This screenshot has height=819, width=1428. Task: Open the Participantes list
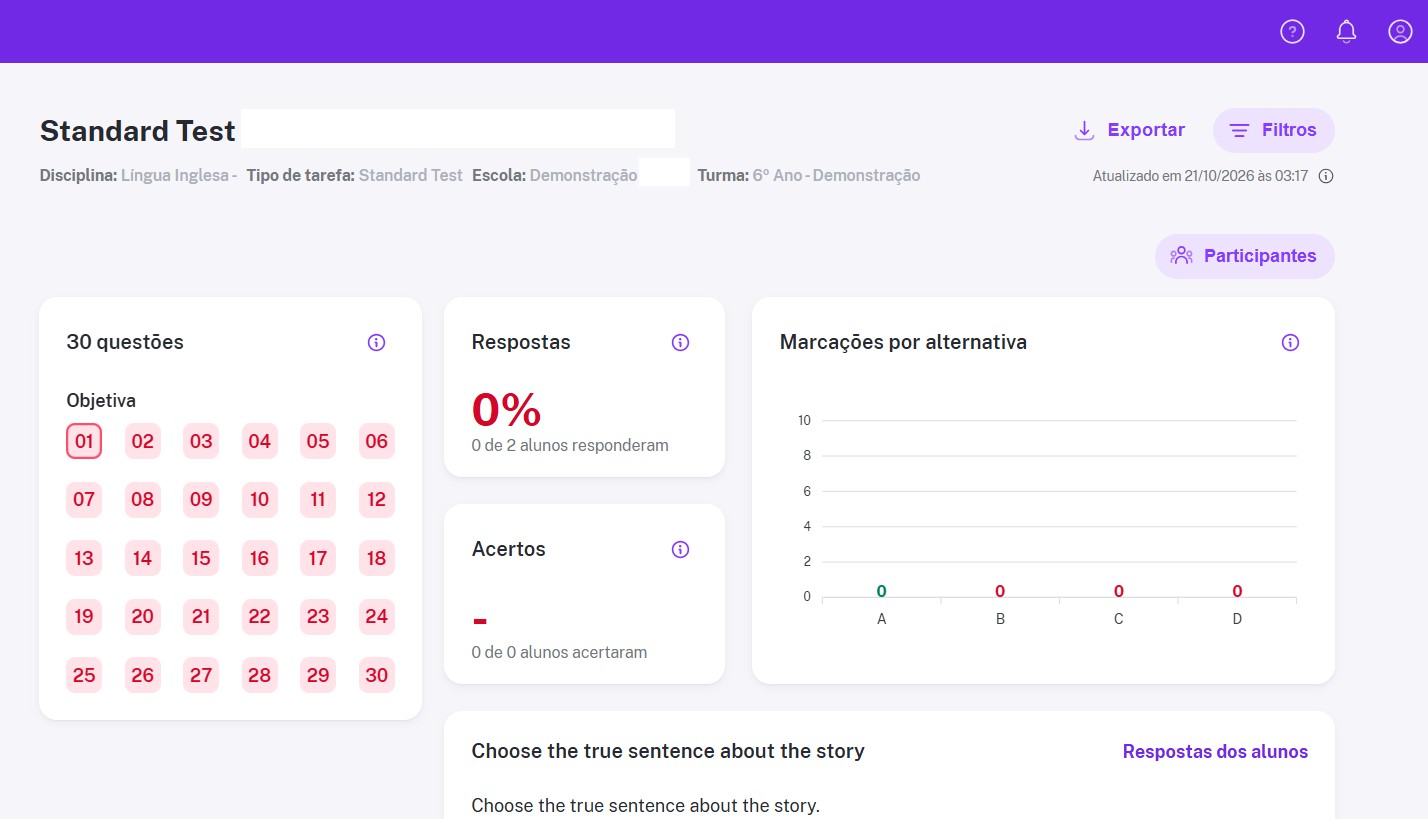coord(1244,256)
